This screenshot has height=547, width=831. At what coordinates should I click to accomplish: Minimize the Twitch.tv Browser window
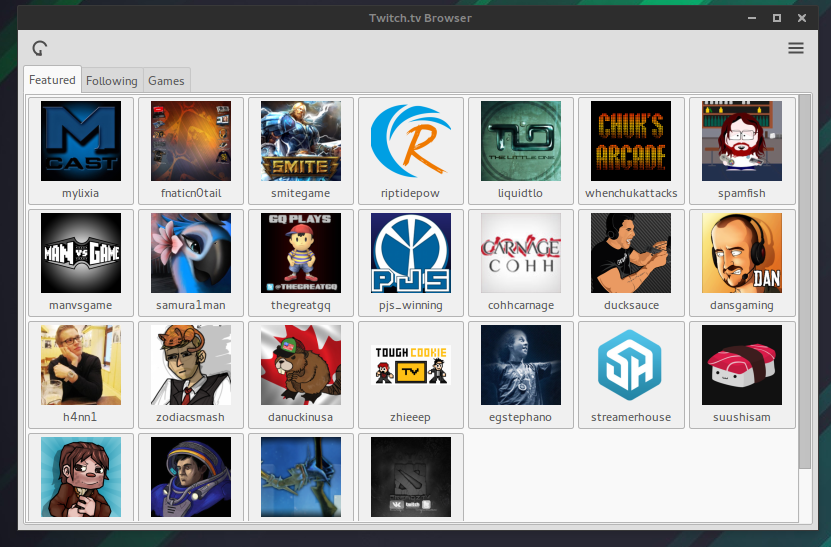[x=752, y=18]
